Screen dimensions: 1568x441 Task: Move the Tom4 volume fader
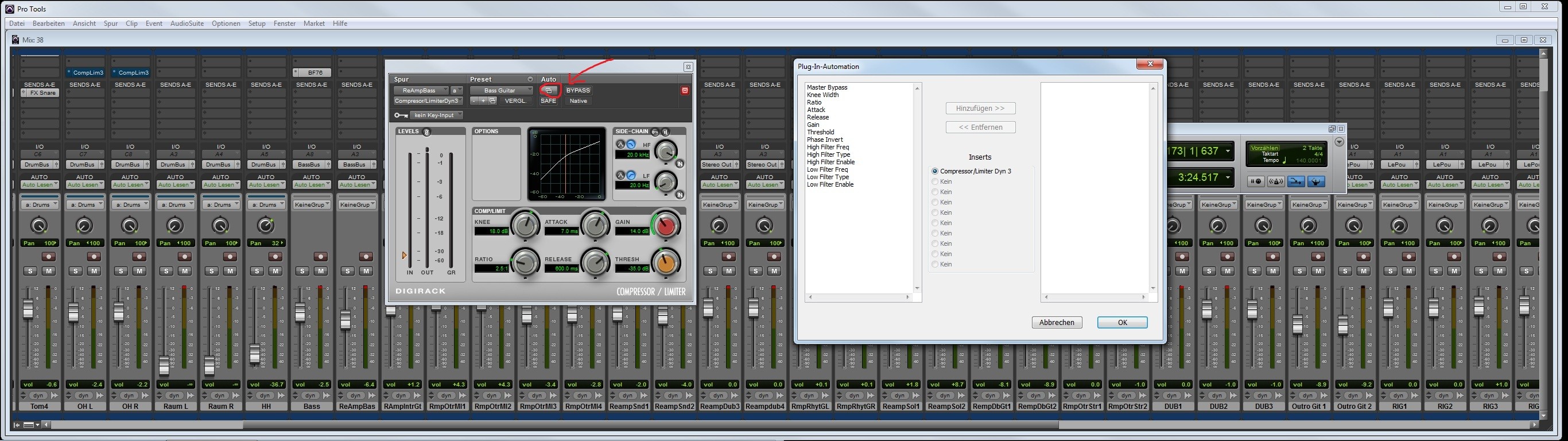point(28,308)
